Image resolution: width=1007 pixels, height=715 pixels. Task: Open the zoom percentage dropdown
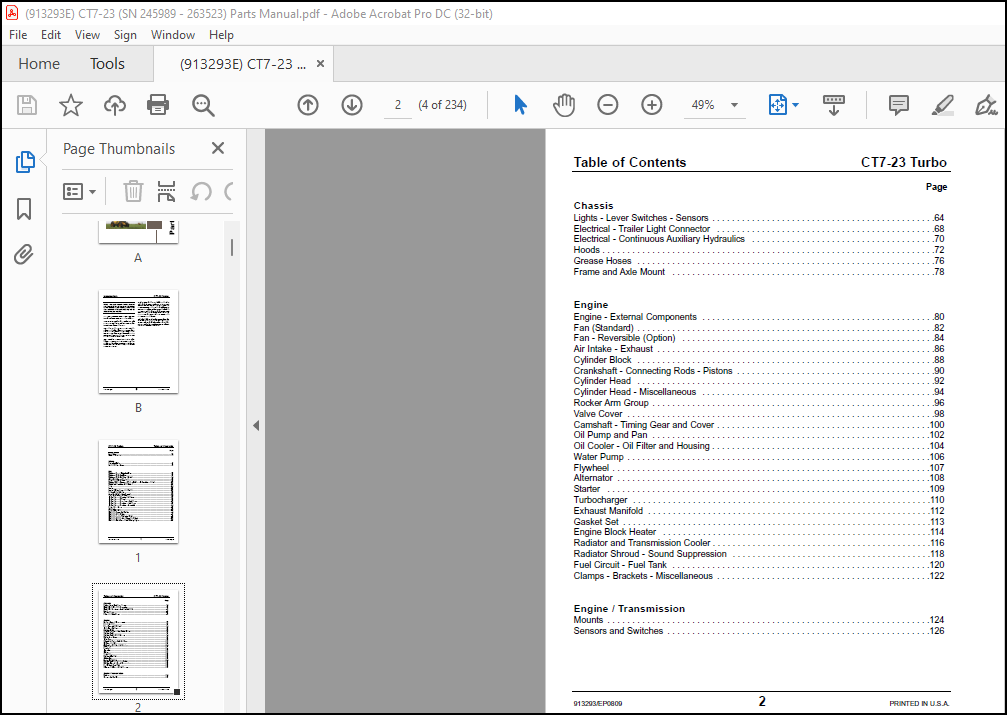coord(734,105)
